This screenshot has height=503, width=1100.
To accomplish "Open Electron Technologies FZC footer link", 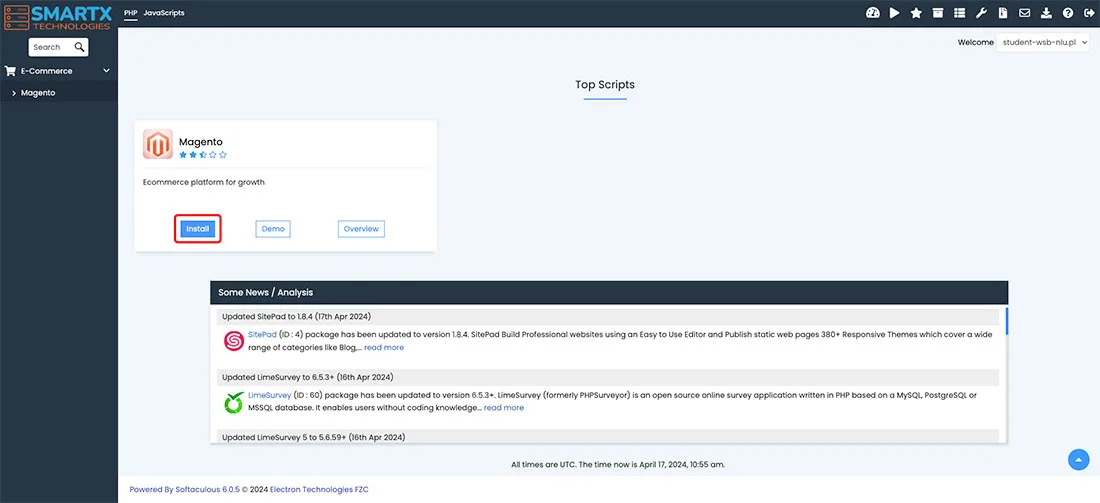I will click(319, 490).
